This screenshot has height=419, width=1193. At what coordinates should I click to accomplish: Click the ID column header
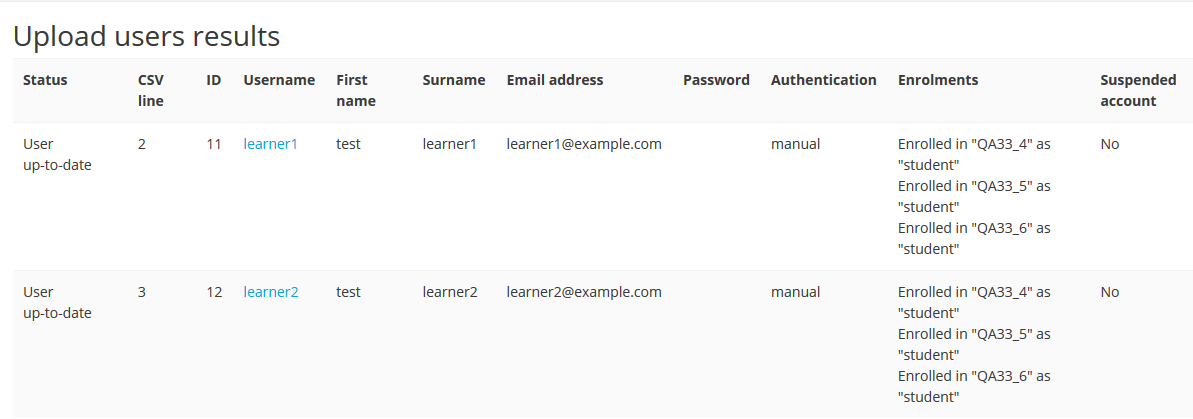[214, 80]
